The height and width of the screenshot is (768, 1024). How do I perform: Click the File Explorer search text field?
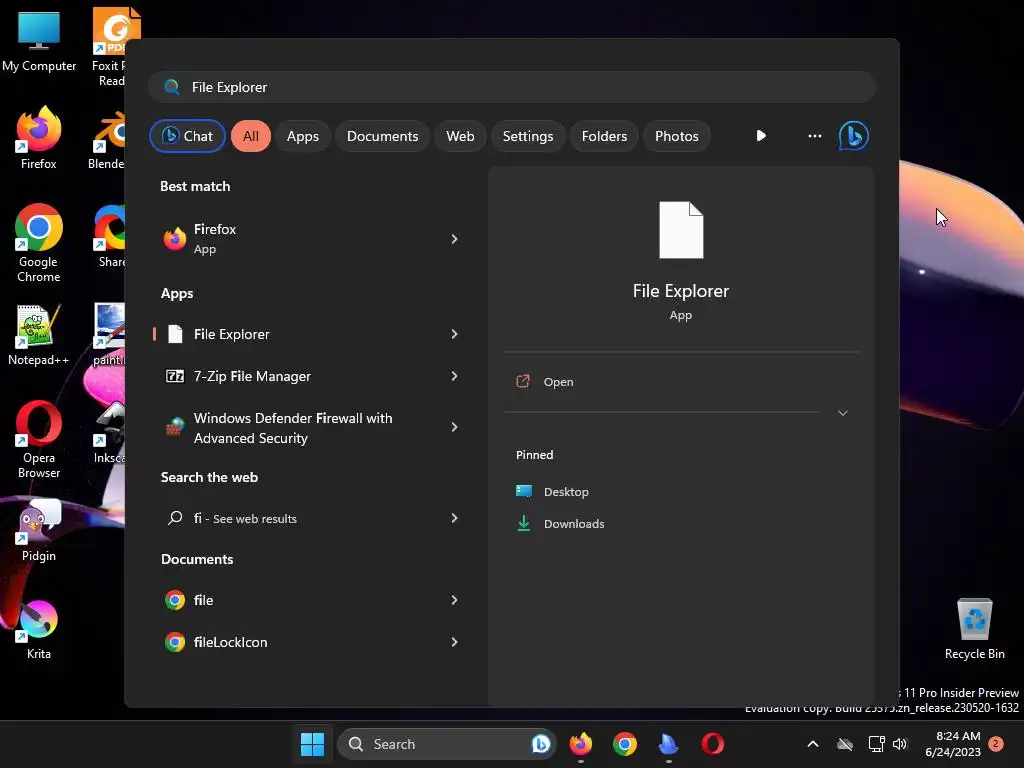(x=512, y=87)
